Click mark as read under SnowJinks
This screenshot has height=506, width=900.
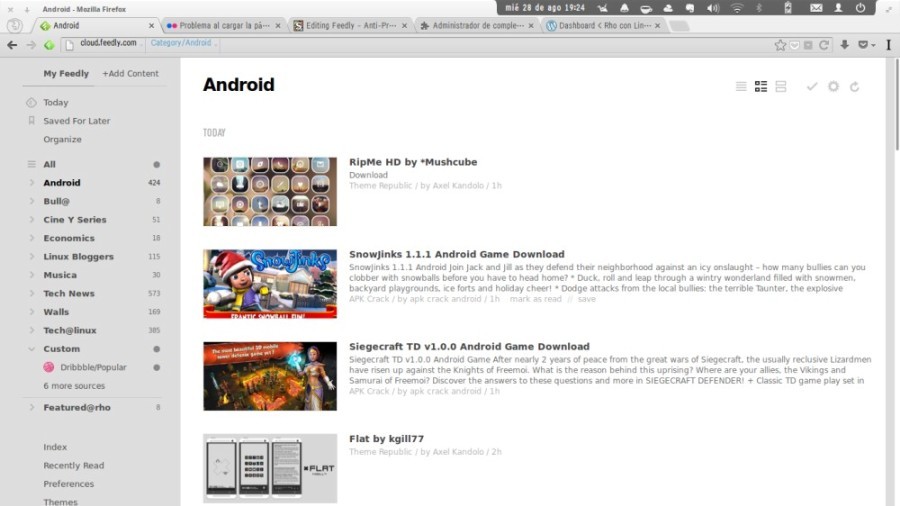pos(536,299)
